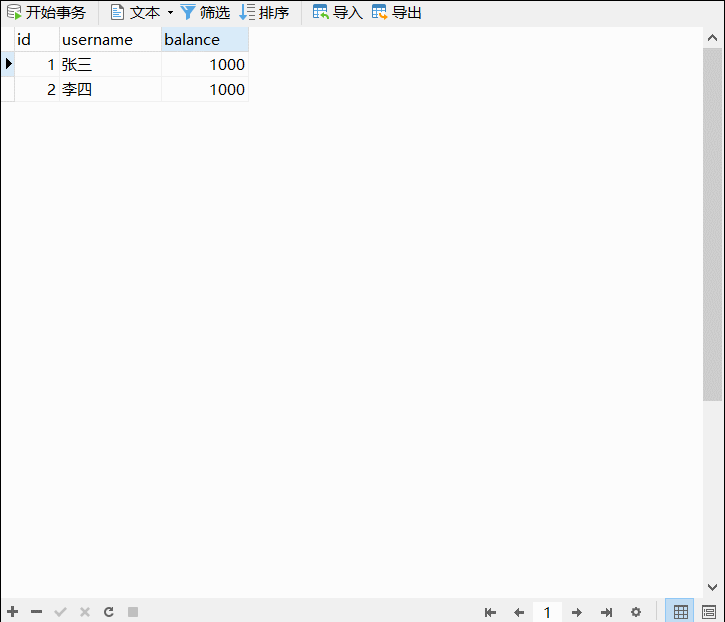Add a new record with plus icon

pos(12,612)
